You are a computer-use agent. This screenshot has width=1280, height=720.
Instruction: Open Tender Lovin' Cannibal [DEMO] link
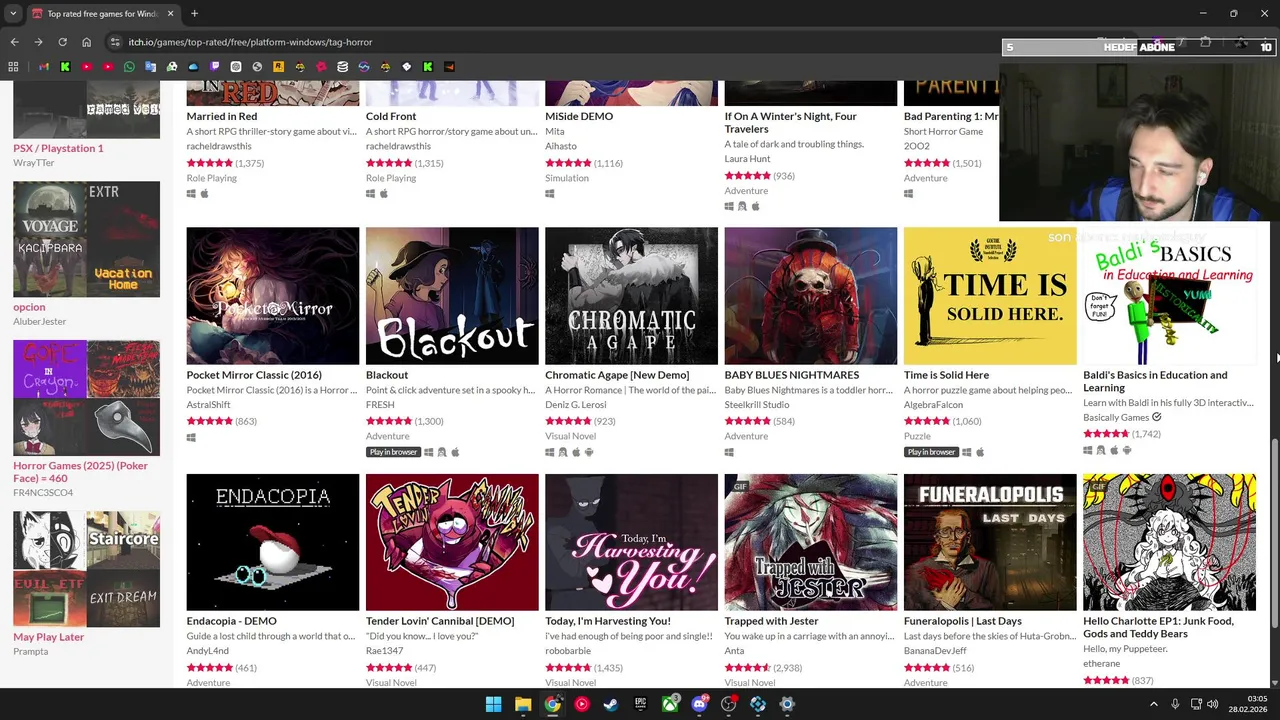pos(439,621)
